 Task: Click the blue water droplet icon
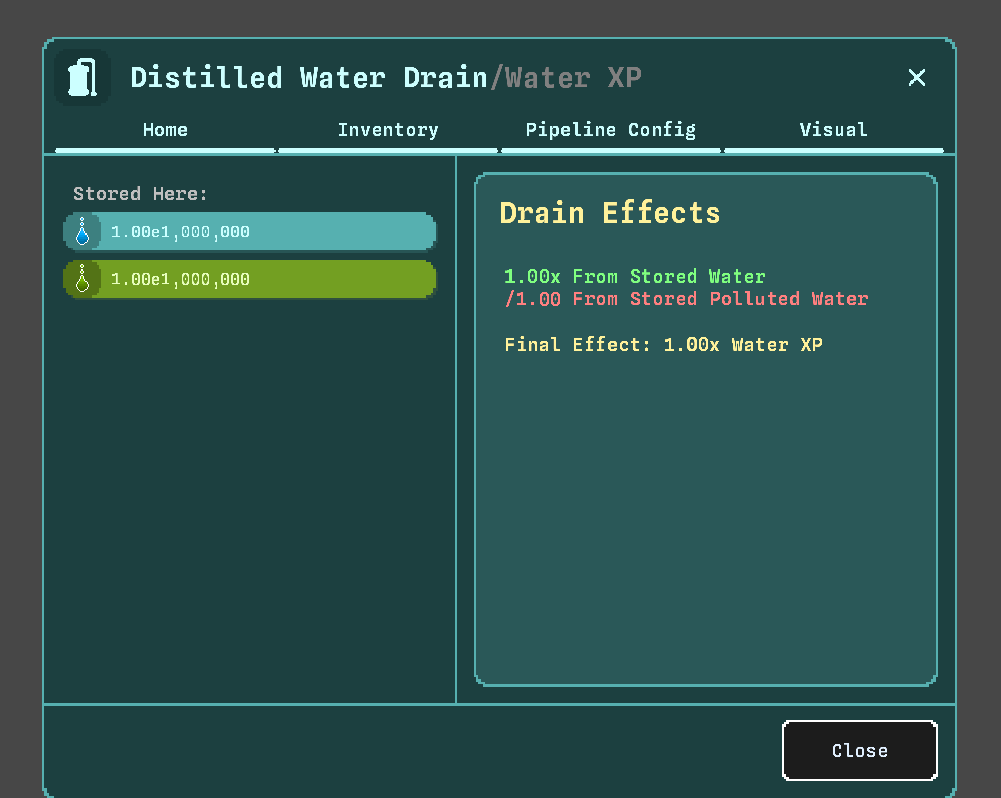[82, 232]
